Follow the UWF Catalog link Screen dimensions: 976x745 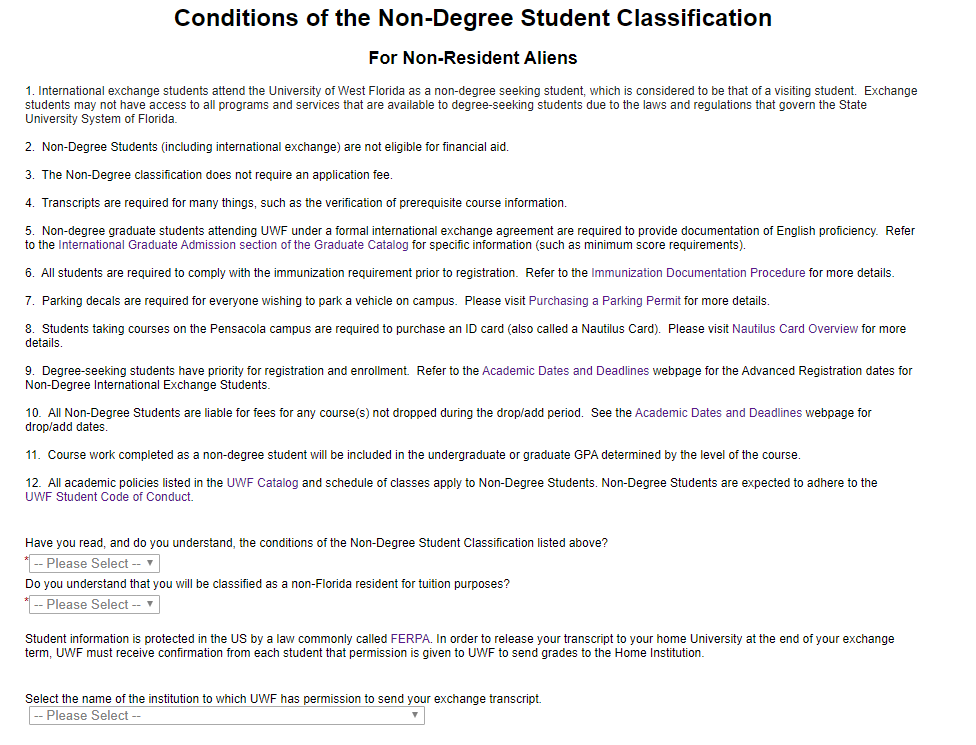[x=263, y=484]
